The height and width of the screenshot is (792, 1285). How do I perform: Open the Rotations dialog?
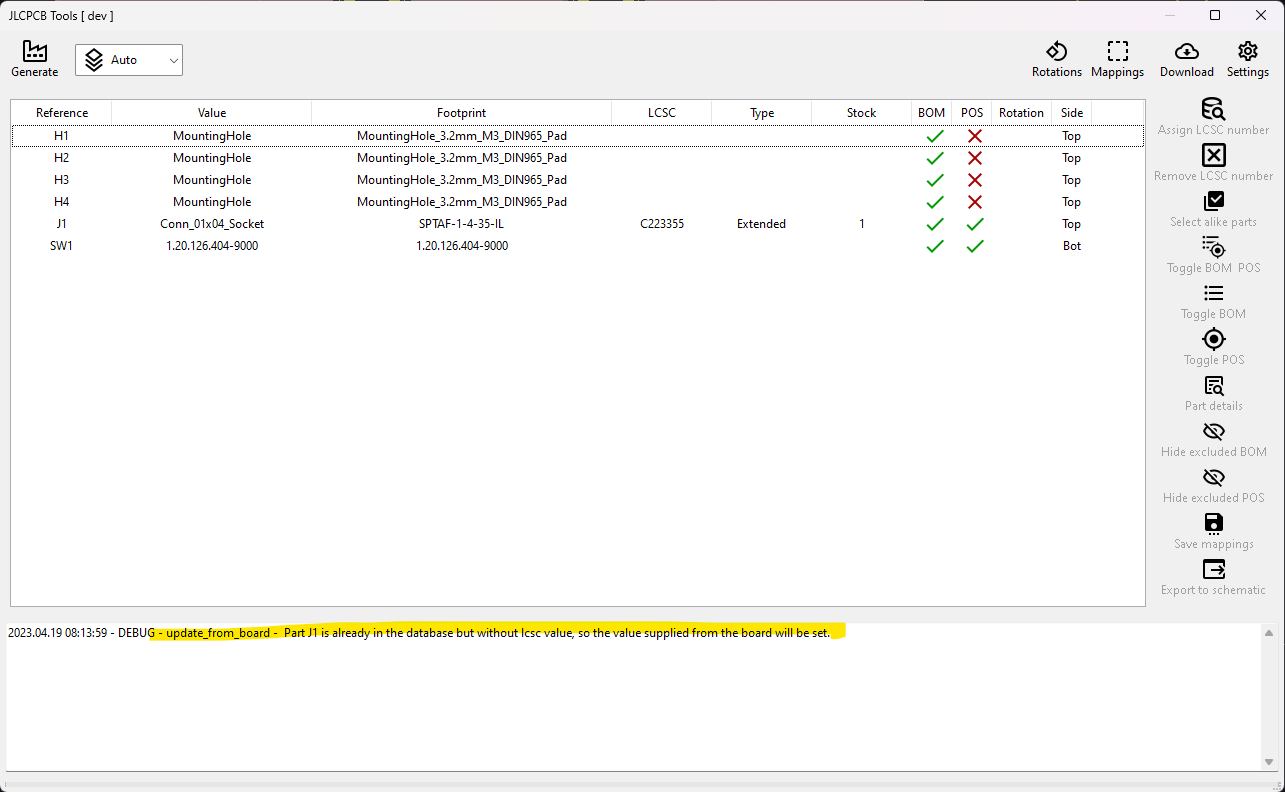click(1057, 58)
